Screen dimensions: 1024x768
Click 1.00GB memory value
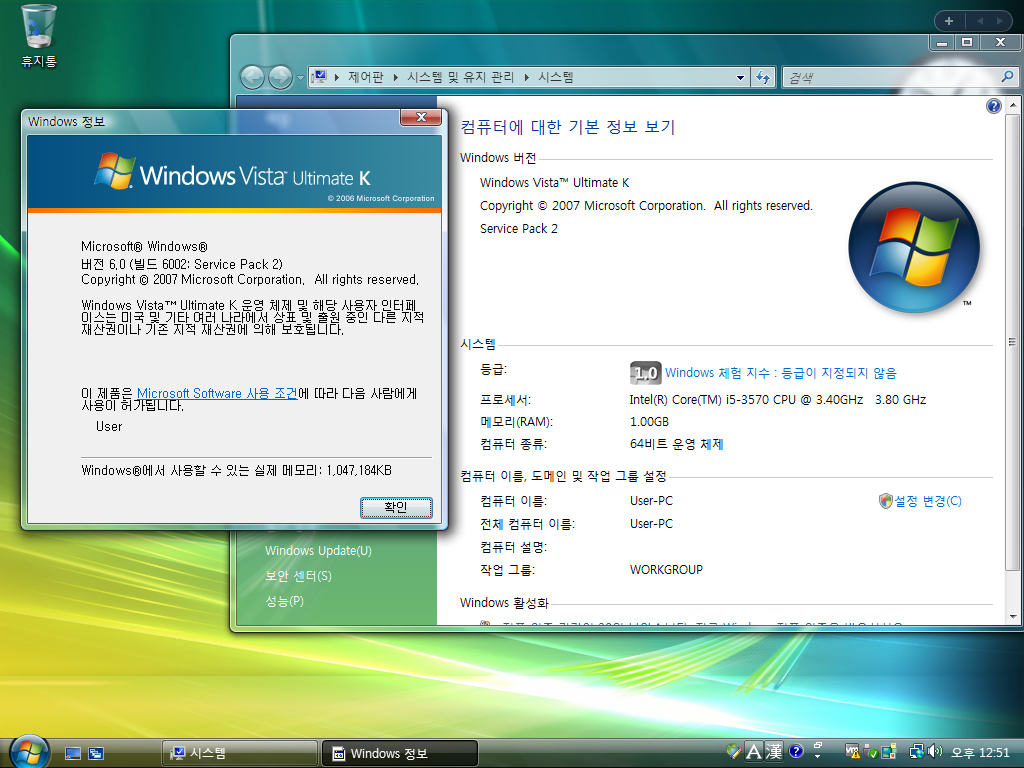[x=649, y=421]
